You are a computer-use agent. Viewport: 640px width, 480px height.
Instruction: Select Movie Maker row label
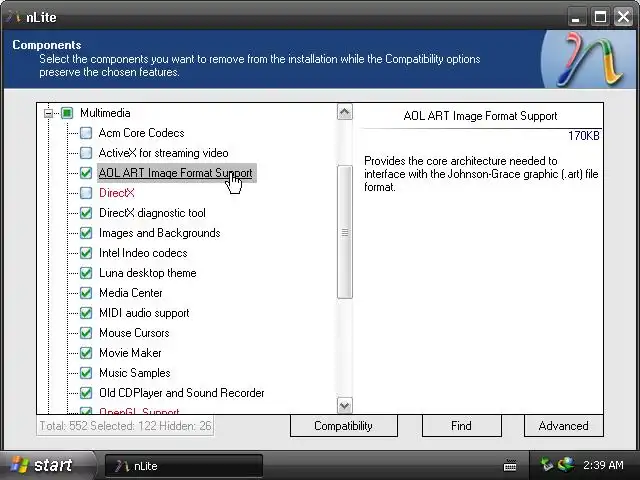[x=130, y=353]
